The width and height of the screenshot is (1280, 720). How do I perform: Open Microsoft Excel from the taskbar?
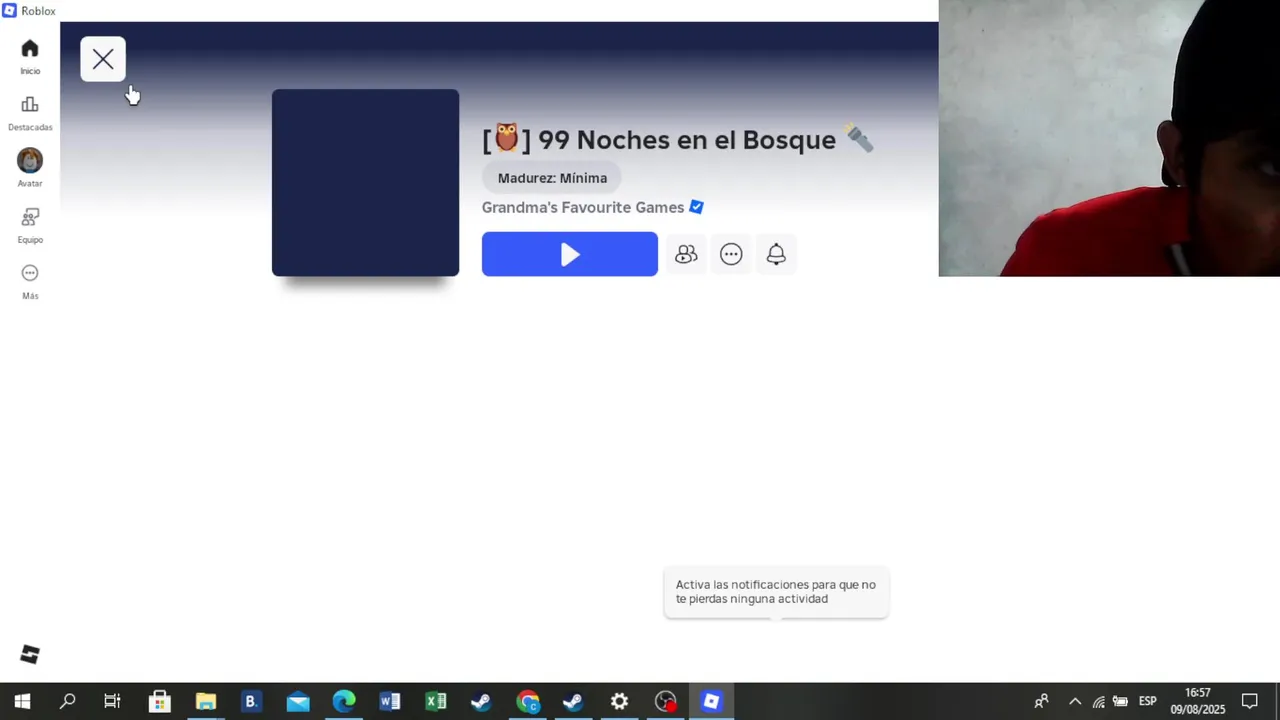click(436, 702)
